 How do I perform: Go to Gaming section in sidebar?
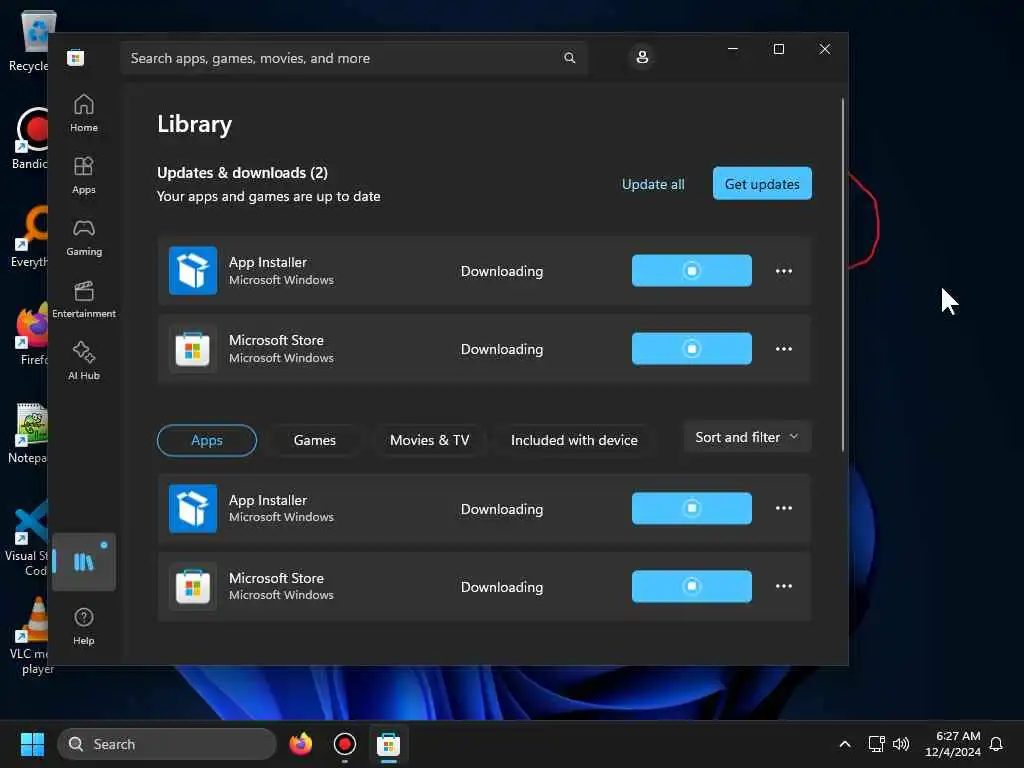point(84,238)
